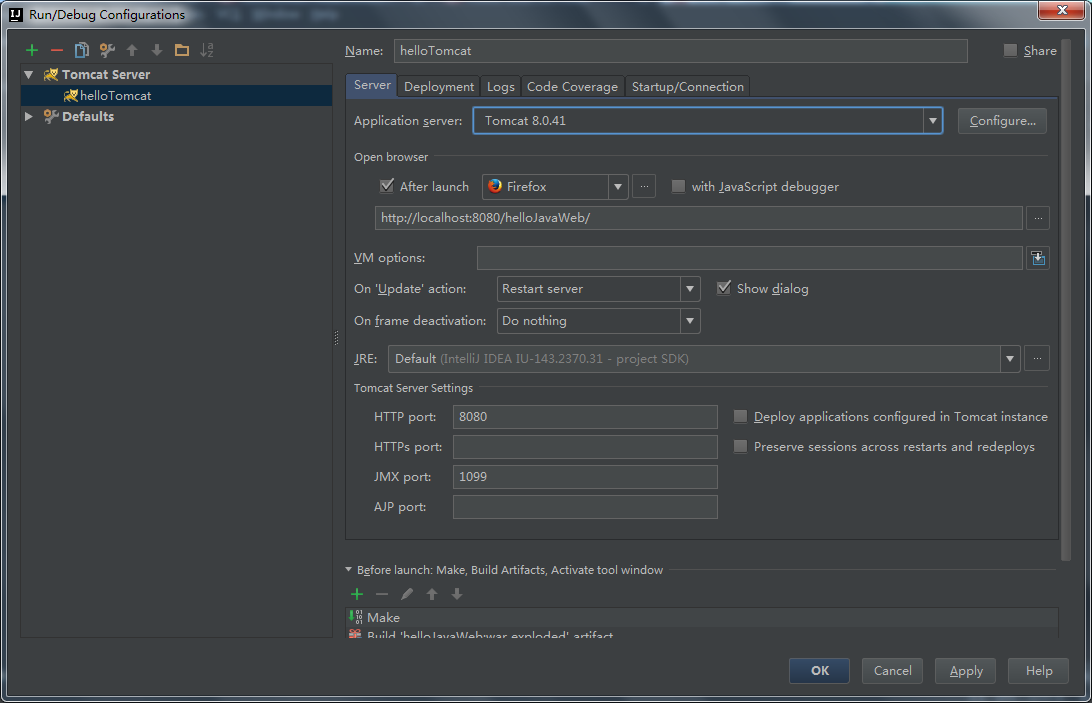Image resolution: width=1092 pixels, height=703 pixels.
Task: Click the VM options text field
Action: click(749, 258)
